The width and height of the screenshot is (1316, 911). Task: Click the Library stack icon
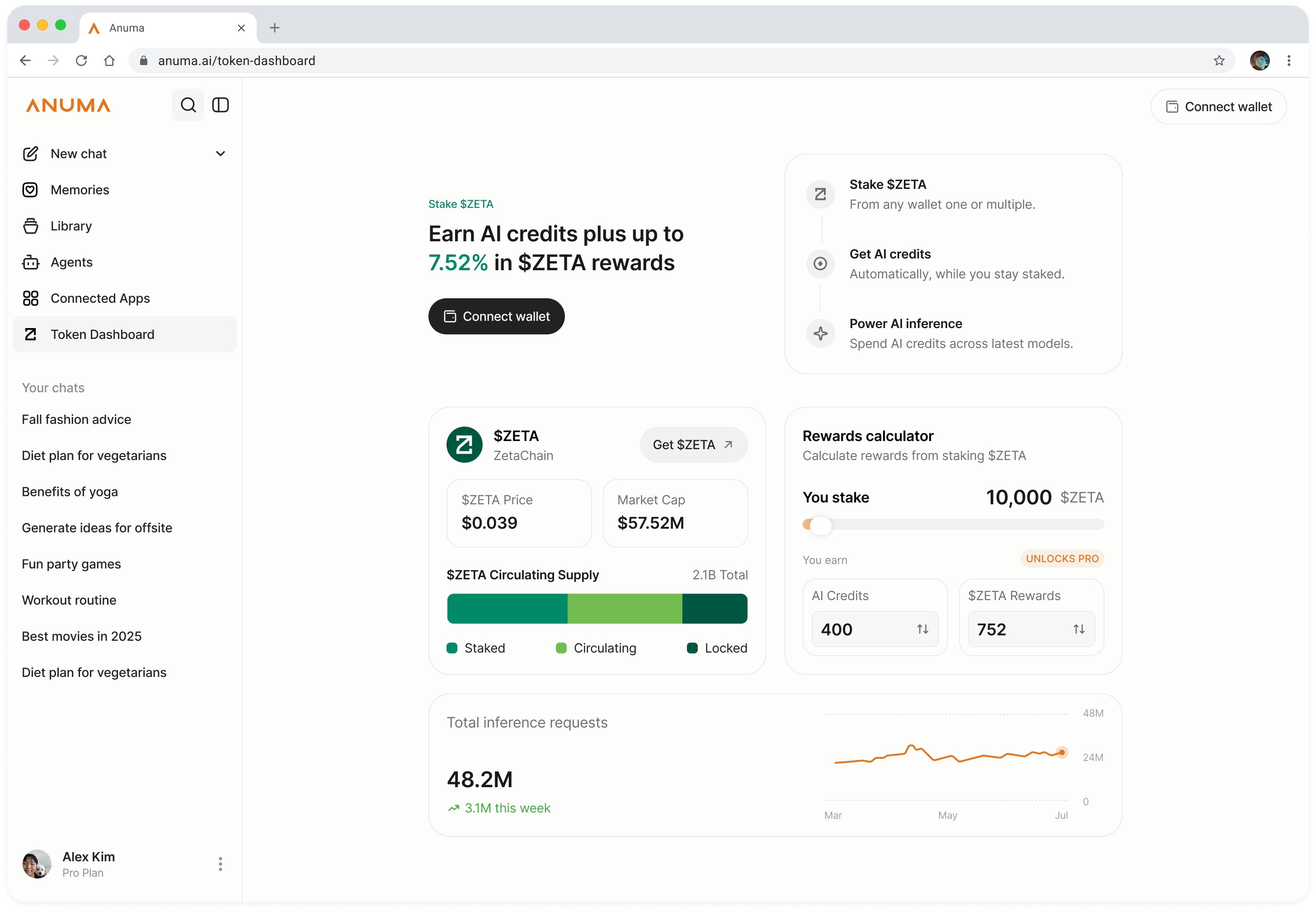pyautogui.click(x=30, y=226)
